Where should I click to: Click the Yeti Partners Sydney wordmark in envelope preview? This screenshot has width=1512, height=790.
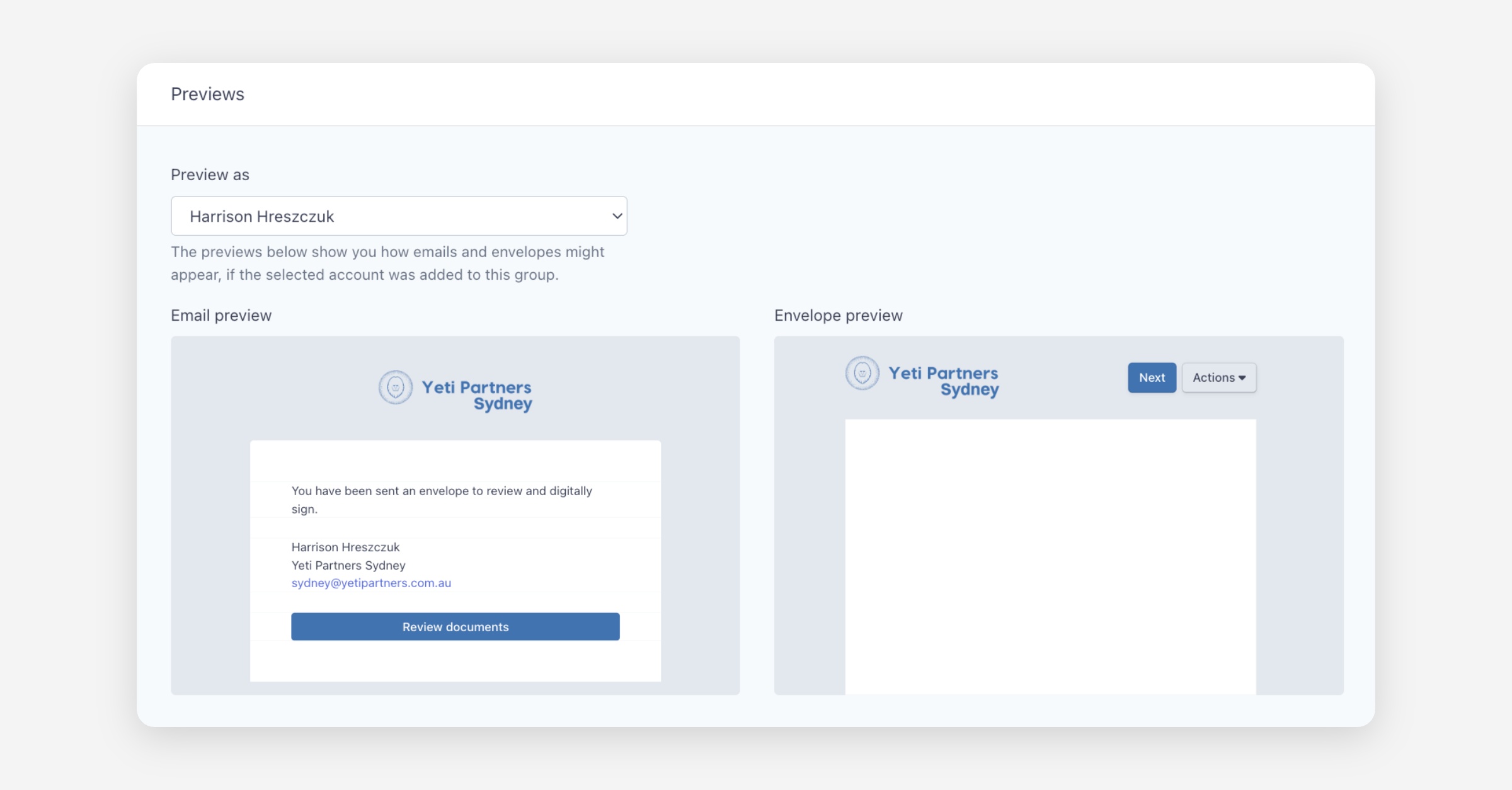[944, 381]
